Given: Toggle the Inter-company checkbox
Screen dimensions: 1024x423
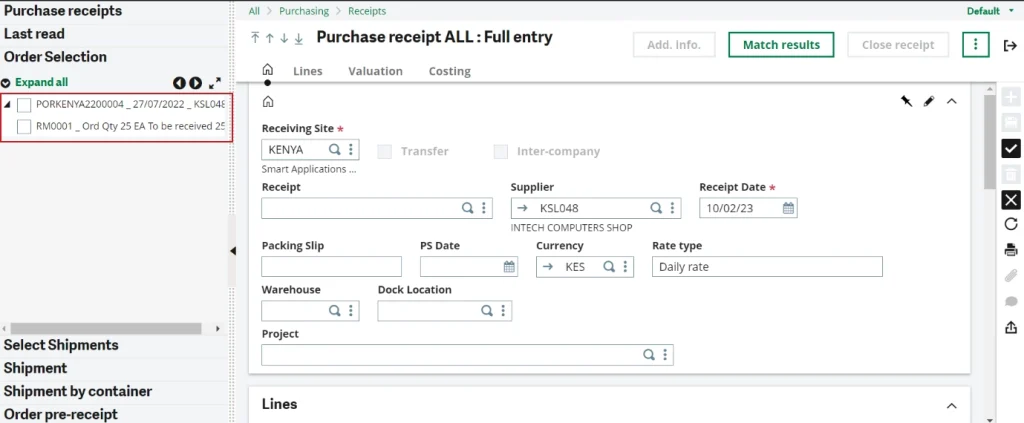Looking at the screenshot, I should point(501,152).
